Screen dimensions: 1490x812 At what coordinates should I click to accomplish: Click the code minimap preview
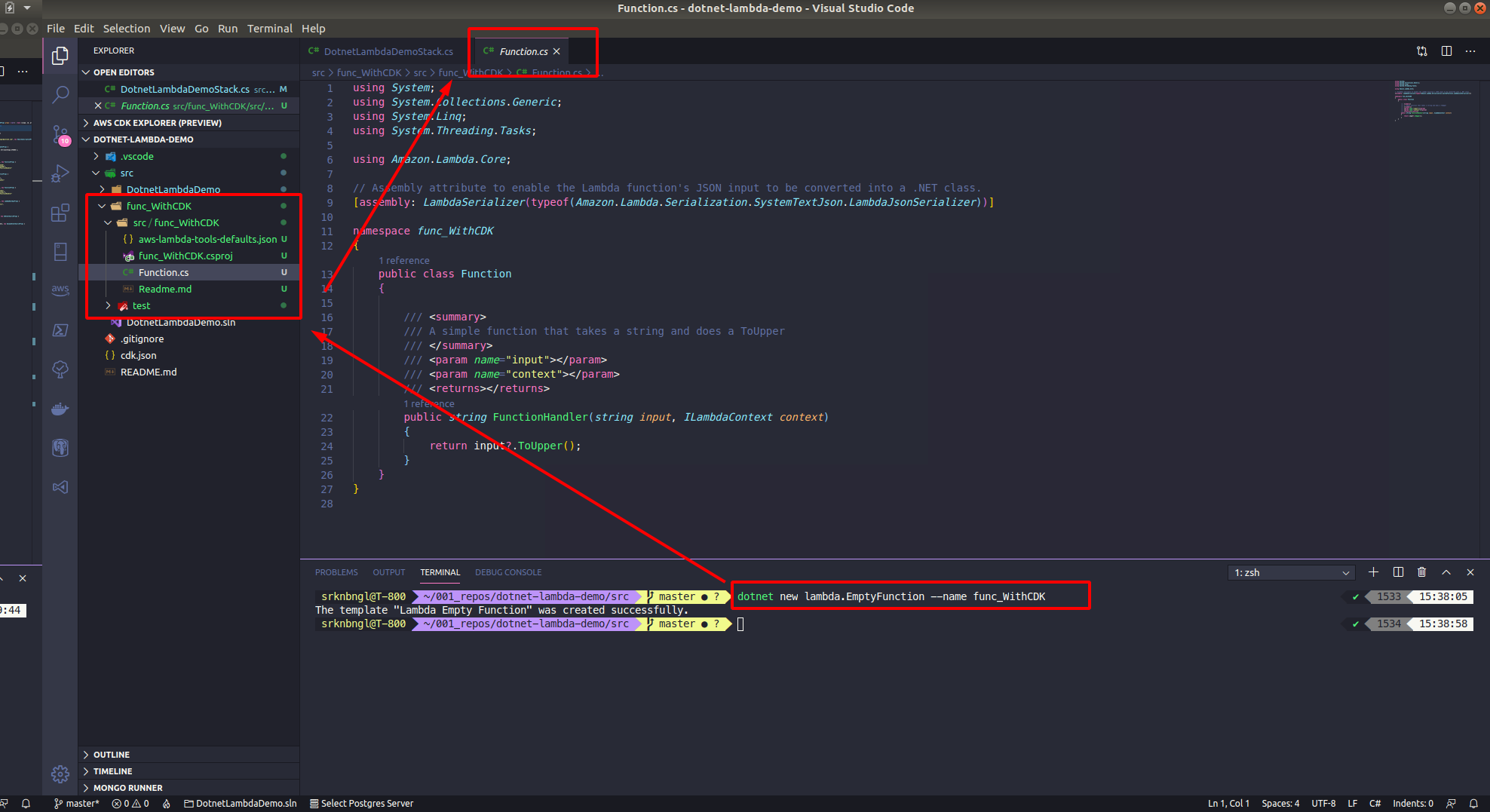click(1433, 100)
